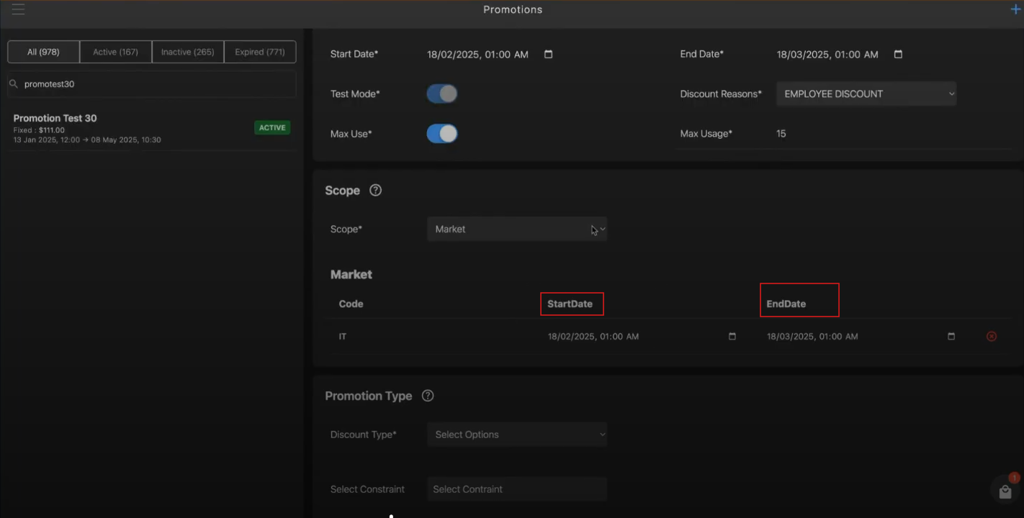Open the top End Date calendar picker icon

point(898,54)
